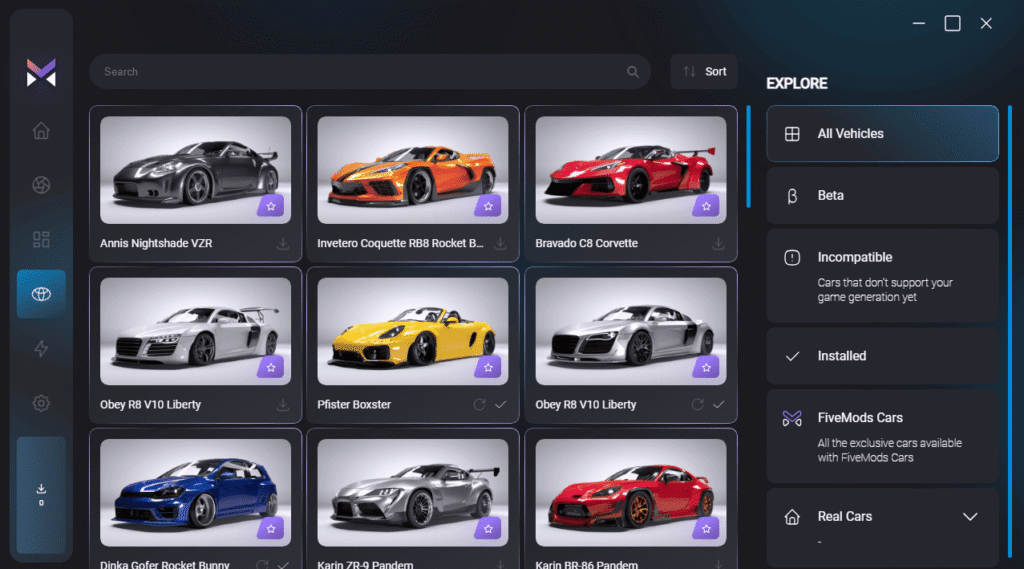Viewport: 1024px width, 569px height.
Task: Open the Annis Nightshade VZR thumbnail
Action: click(195, 170)
